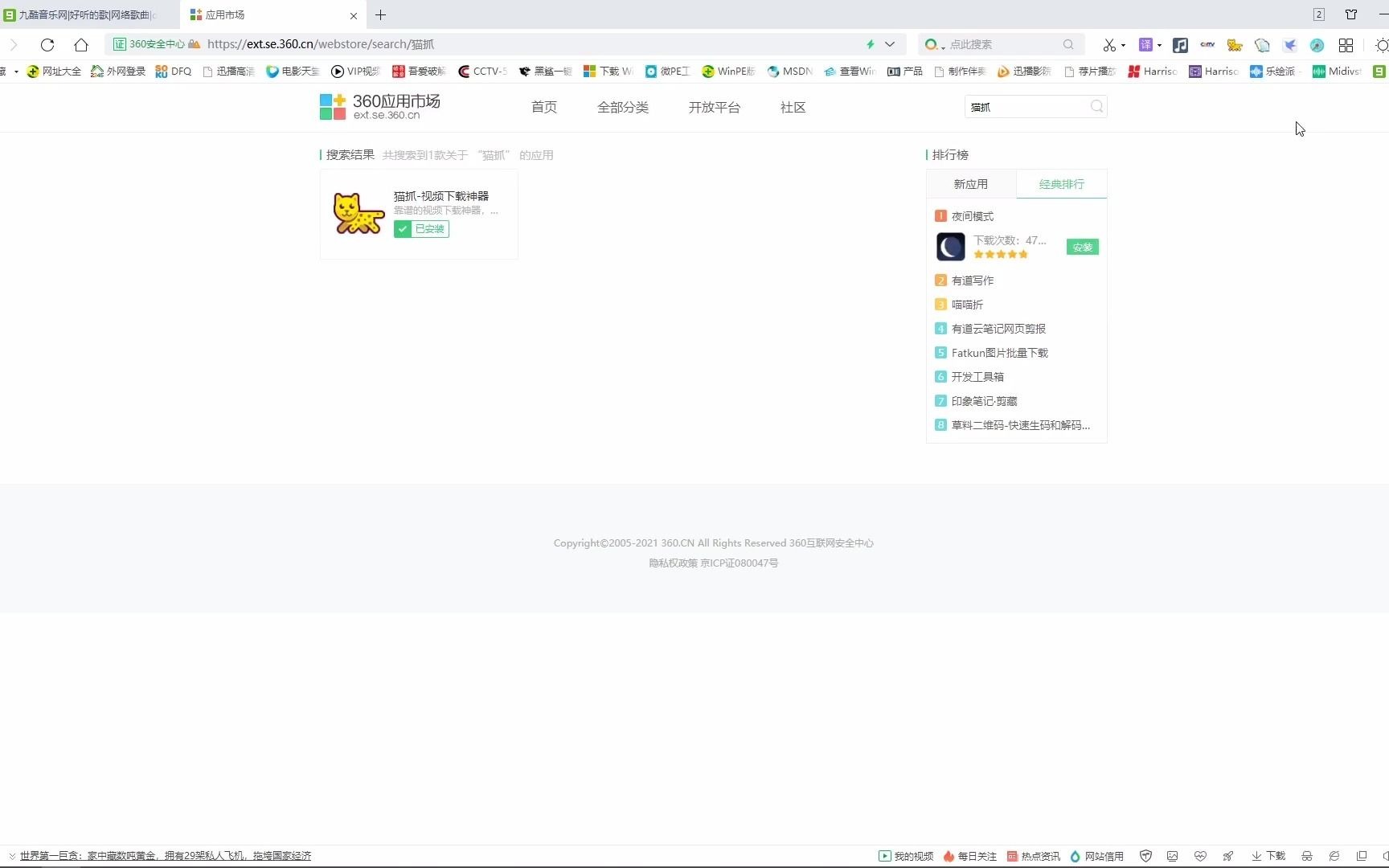The image size is (1389, 868).
Task: Open 热点资讯 in the status bar
Action: (x=1034, y=856)
